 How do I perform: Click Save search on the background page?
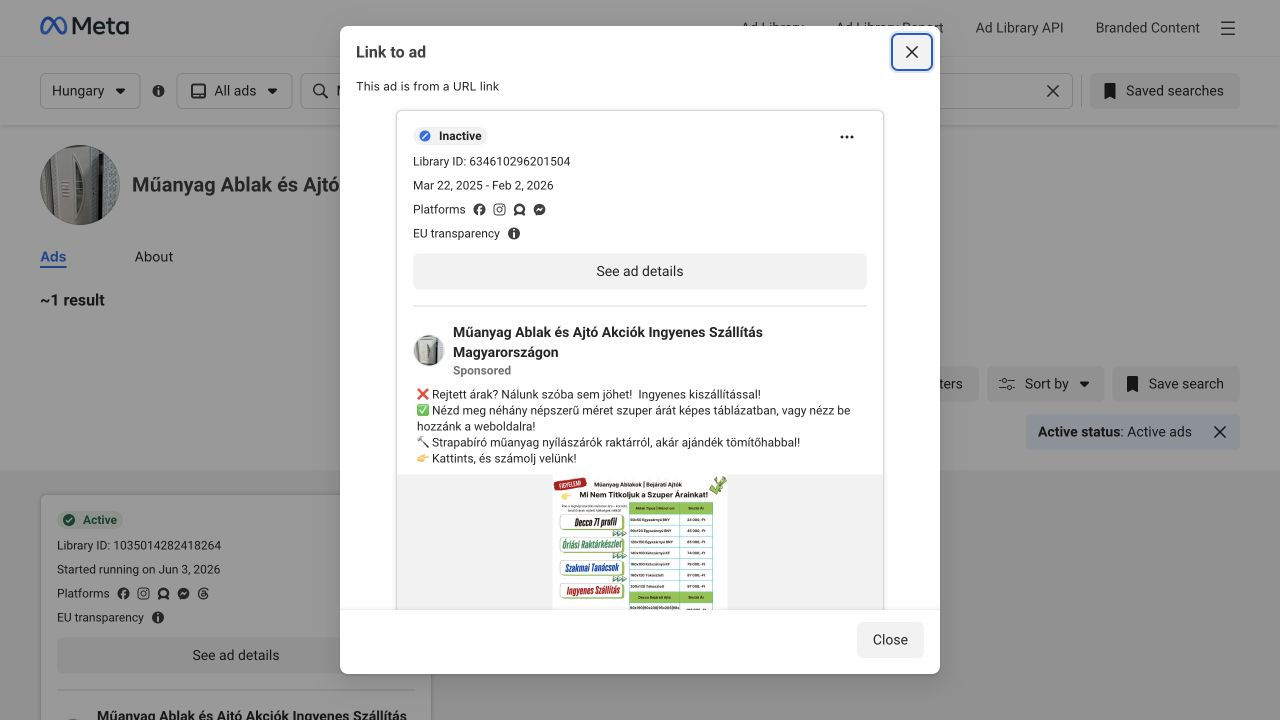tap(1176, 384)
